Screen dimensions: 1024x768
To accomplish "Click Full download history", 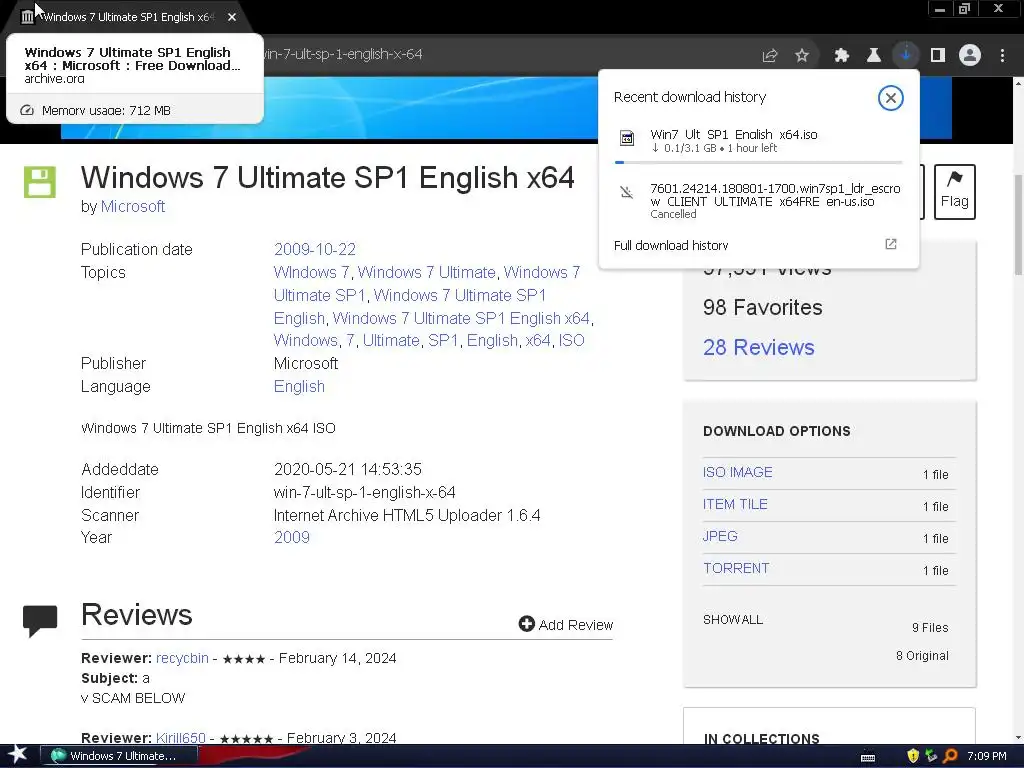I will click(671, 246).
